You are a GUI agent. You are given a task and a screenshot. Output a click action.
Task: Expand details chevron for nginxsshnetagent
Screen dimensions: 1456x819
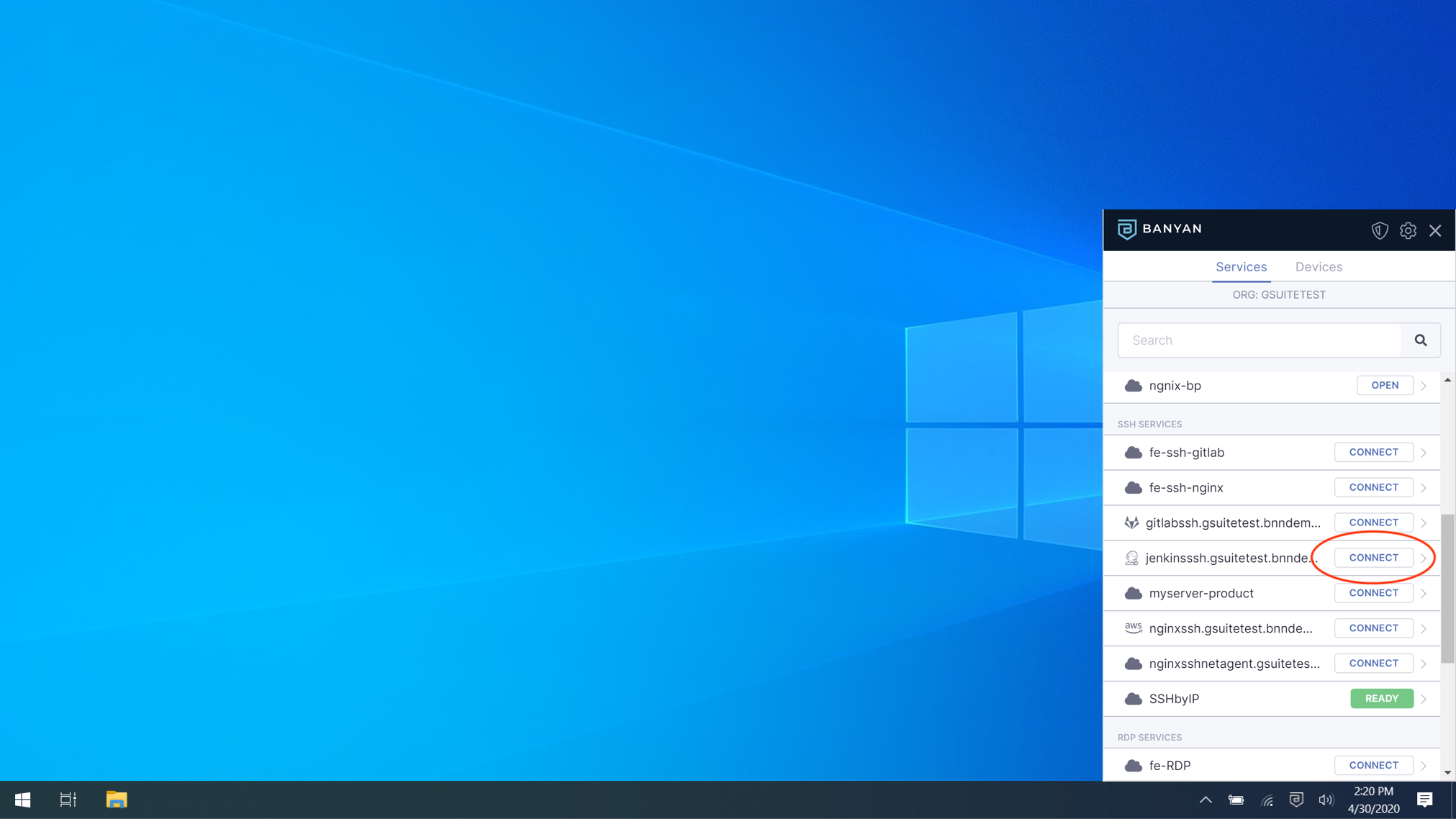pyautogui.click(x=1424, y=664)
